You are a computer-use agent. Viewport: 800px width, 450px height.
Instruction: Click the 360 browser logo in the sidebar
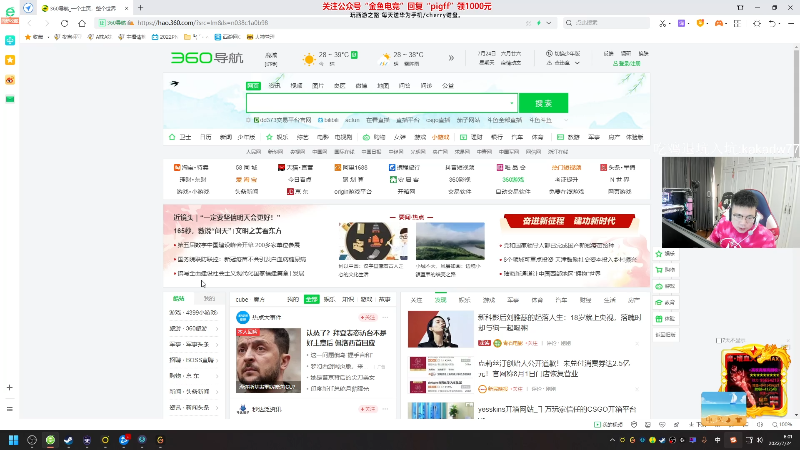pos(10,12)
